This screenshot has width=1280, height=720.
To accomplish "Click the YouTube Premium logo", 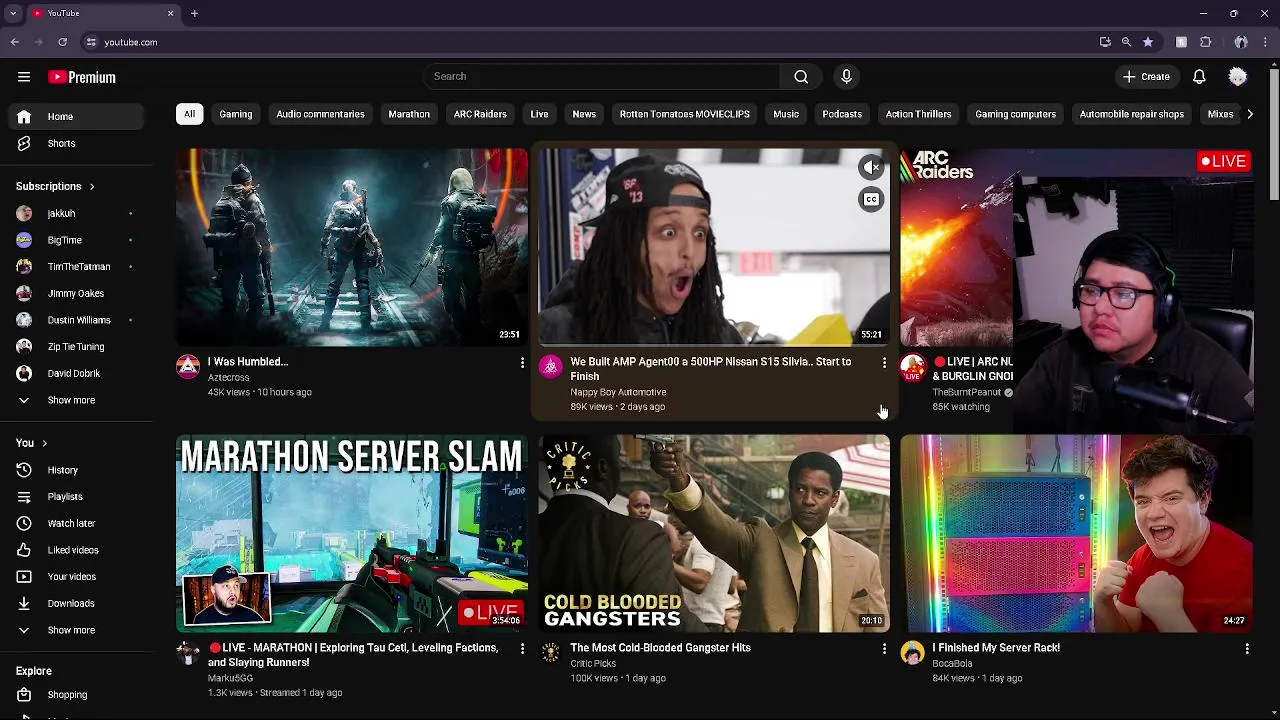I will 82,77.
